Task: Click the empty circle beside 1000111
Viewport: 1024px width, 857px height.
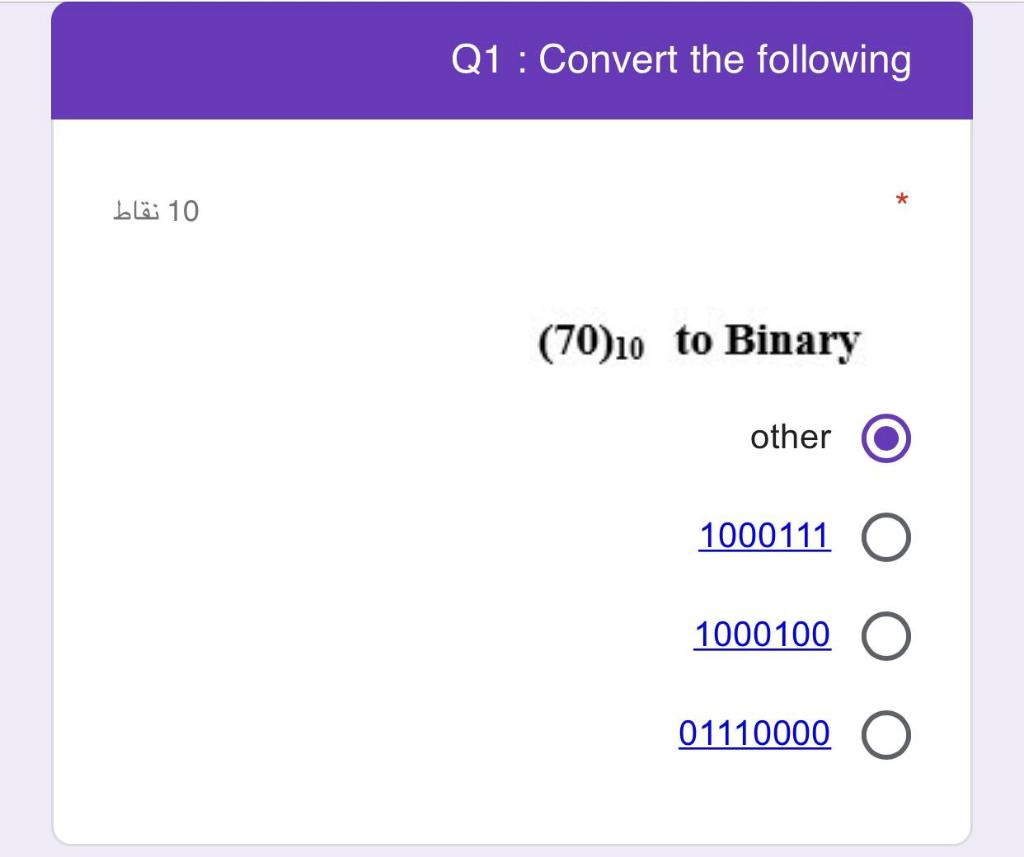Action: pyautogui.click(x=884, y=535)
